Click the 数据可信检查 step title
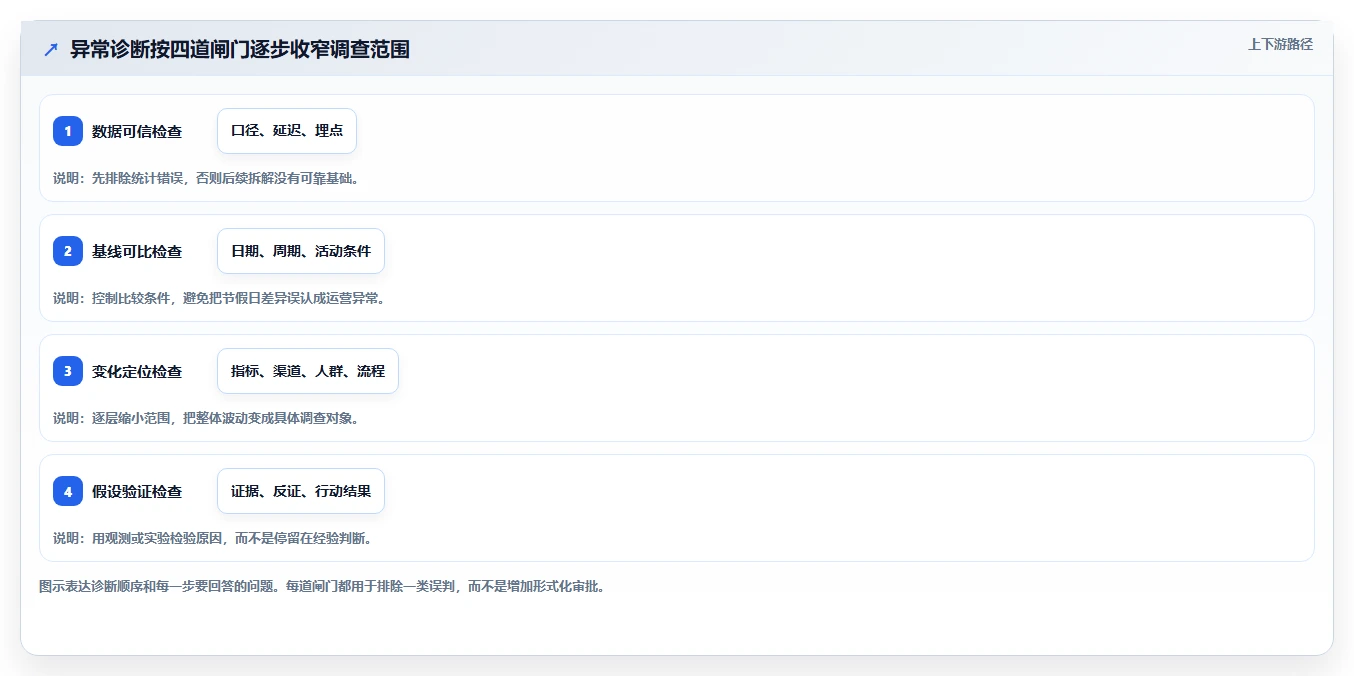 [137, 131]
